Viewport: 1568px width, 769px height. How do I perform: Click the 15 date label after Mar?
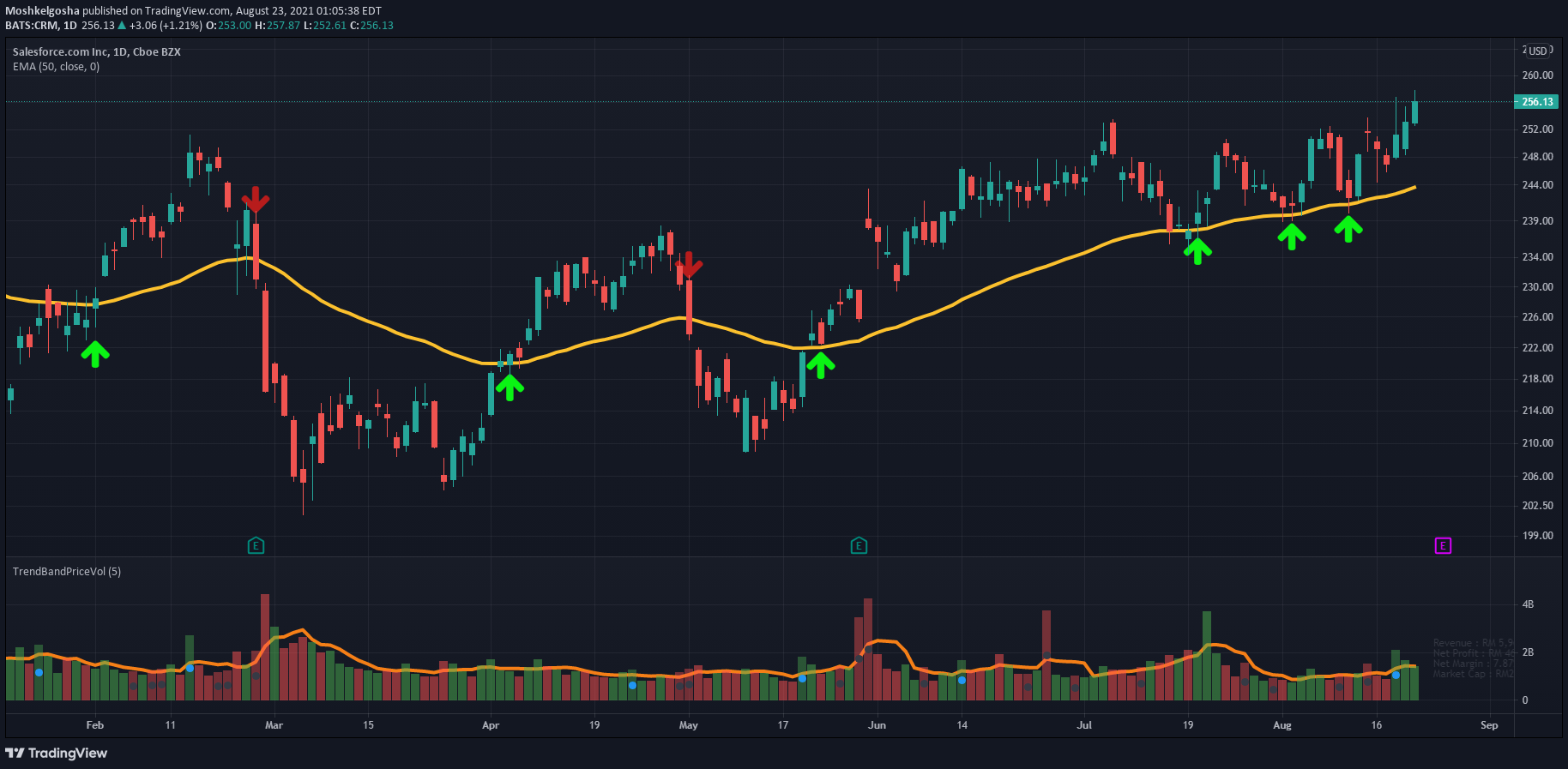pyautogui.click(x=368, y=725)
